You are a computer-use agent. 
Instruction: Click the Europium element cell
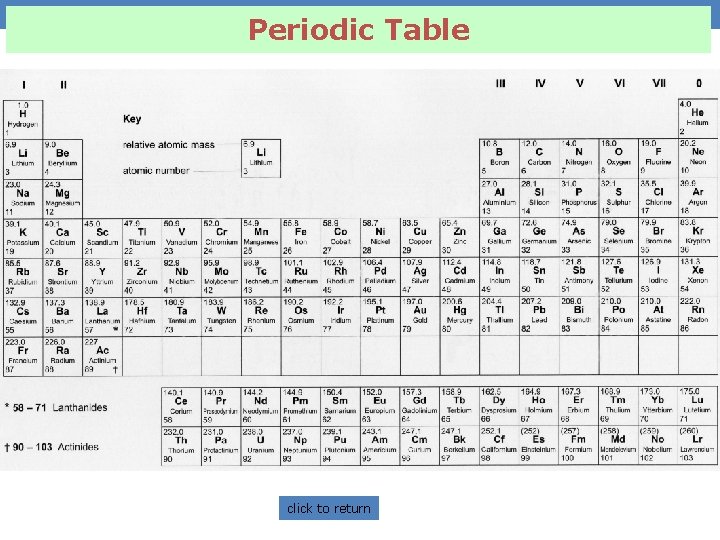(380, 407)
